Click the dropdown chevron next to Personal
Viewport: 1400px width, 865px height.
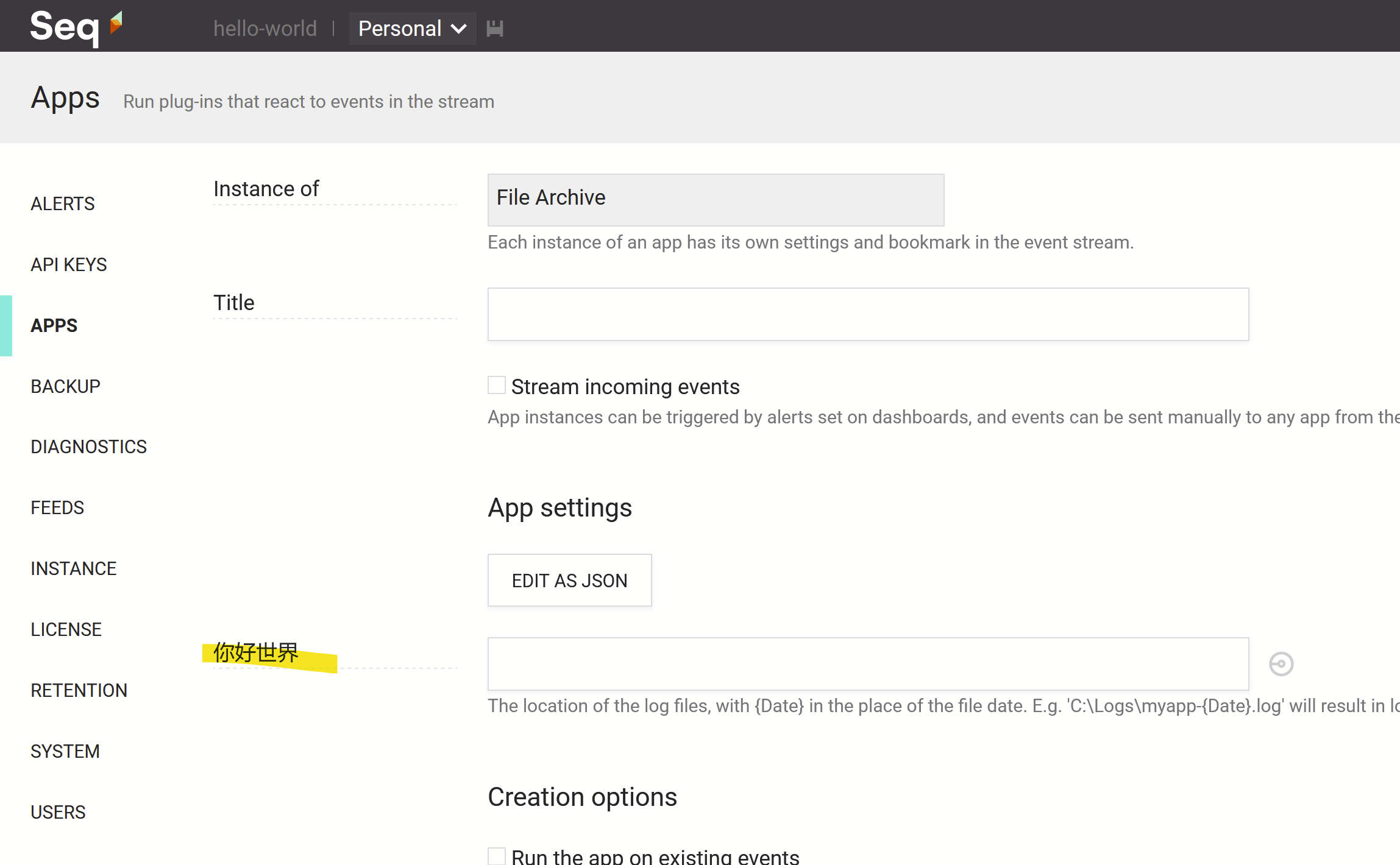(x=457, y=28)
